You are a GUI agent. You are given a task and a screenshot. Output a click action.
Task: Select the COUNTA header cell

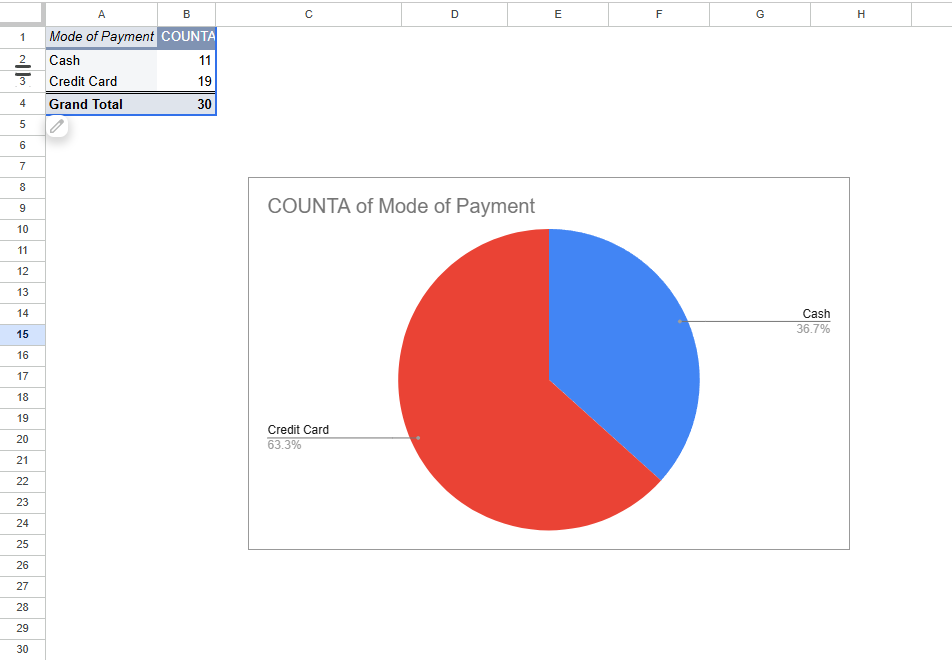tap(186, 37)
